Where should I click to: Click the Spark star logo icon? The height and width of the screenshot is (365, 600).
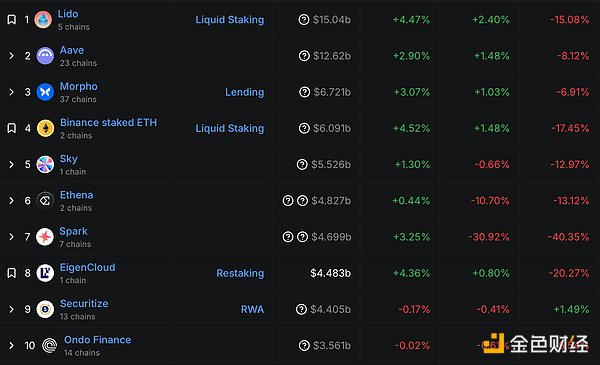(x=45, y=237)
